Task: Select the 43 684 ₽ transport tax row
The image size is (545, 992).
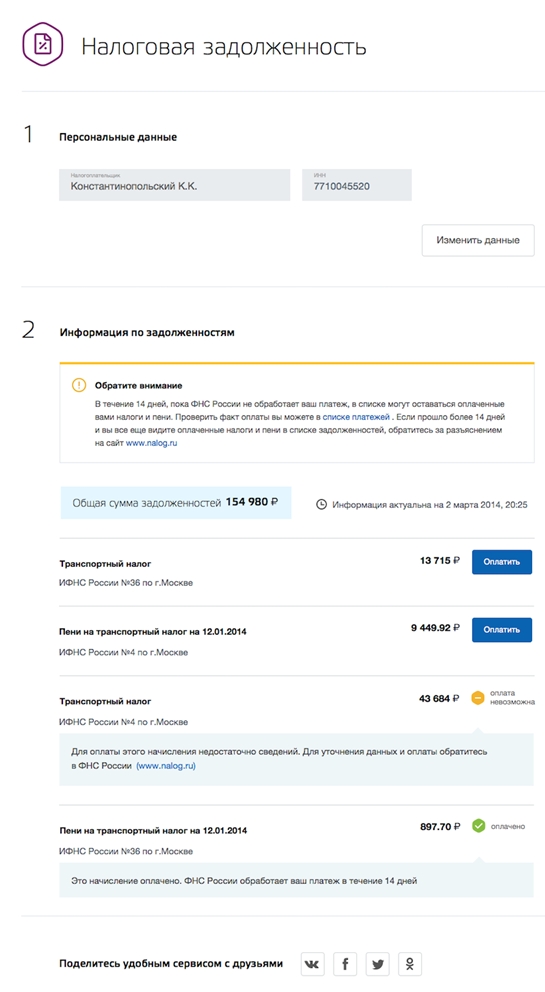Action: (297, 710)
